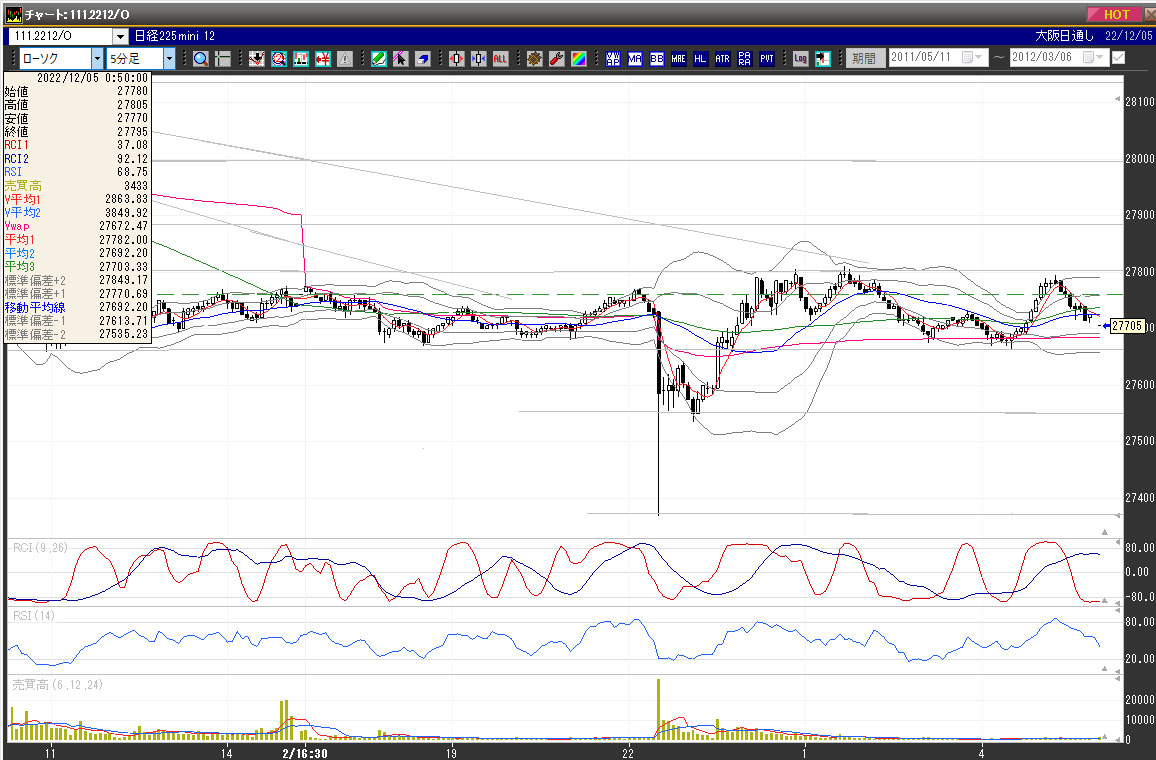Click the magnifier number-2 toolbar icon
Image resolution: width=1156 pixels, height=760 pixels.
(x=279, y=59)
